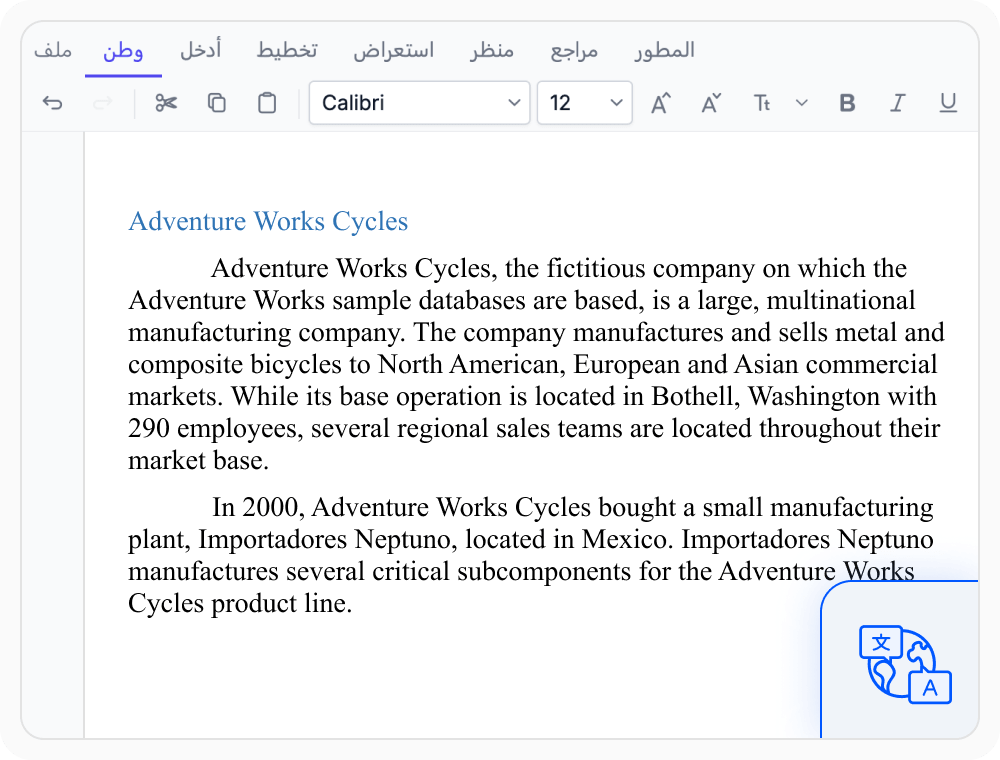Click the words "market base."
The image size is (1000, 760).
(198, 460)
